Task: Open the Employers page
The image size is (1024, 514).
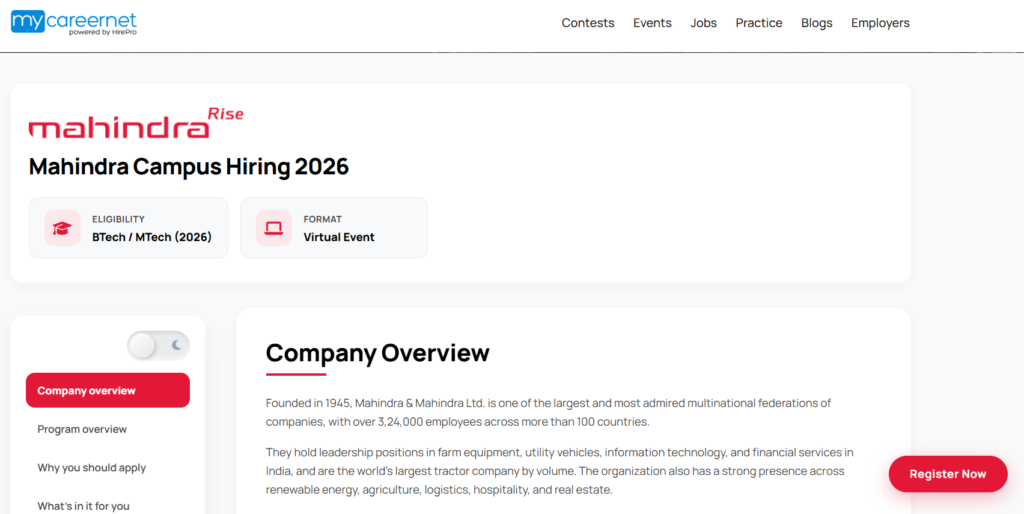Action: 880,23
